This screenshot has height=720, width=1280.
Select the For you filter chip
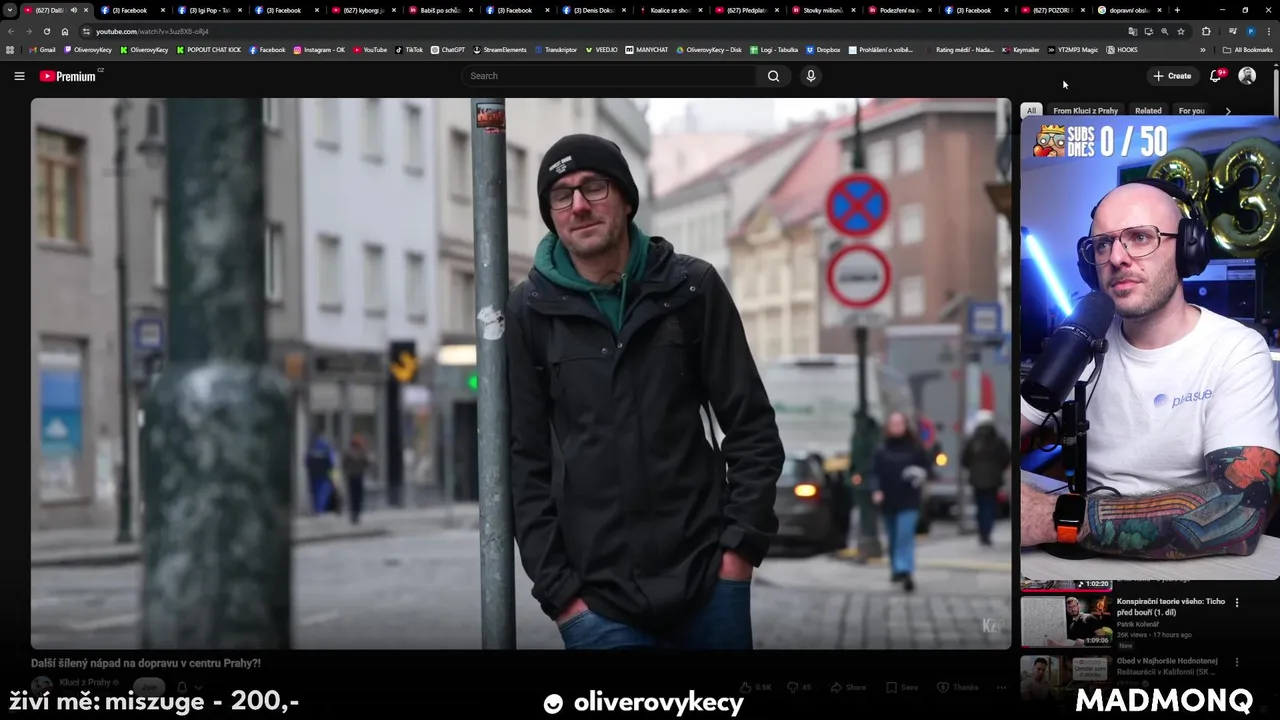click(x=1191, y=111)
